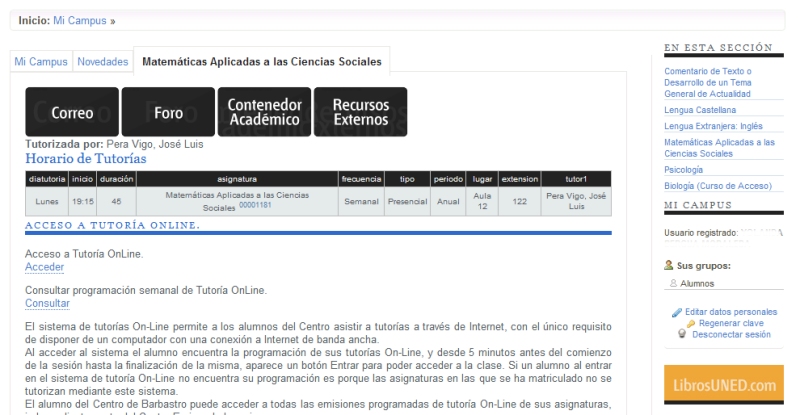Open Recursos Externos button
The height and width of the screenshot is (415, 800).
click(360, 112)
